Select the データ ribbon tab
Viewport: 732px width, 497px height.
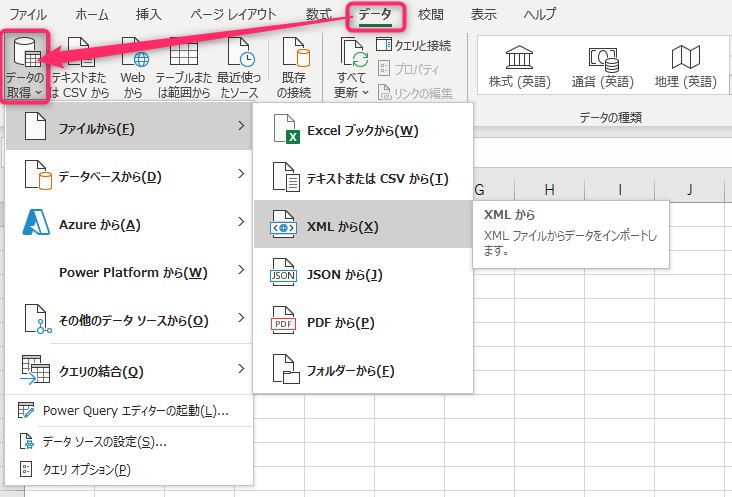[375, 14]
